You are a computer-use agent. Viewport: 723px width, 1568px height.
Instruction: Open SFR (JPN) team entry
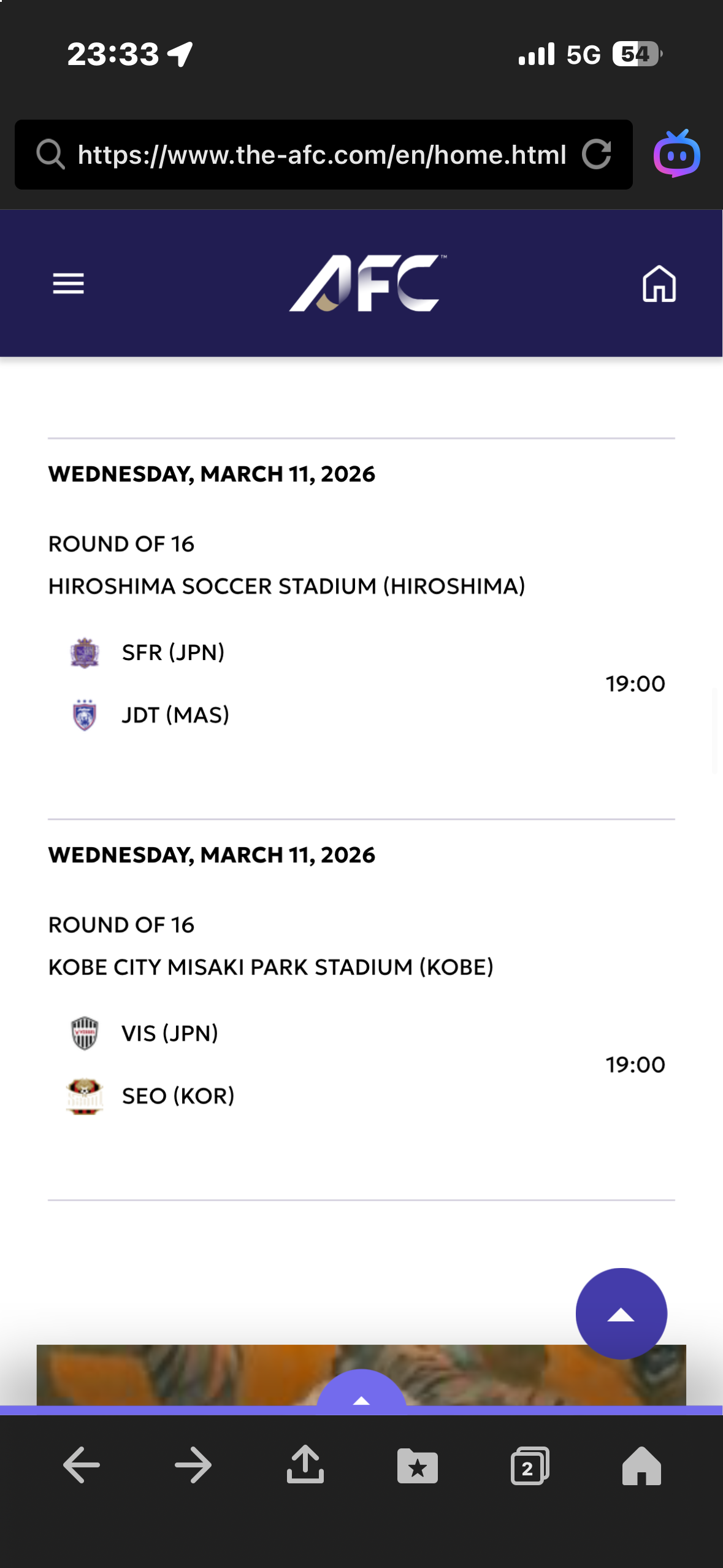pyautogui.click(x=173, y=653)
